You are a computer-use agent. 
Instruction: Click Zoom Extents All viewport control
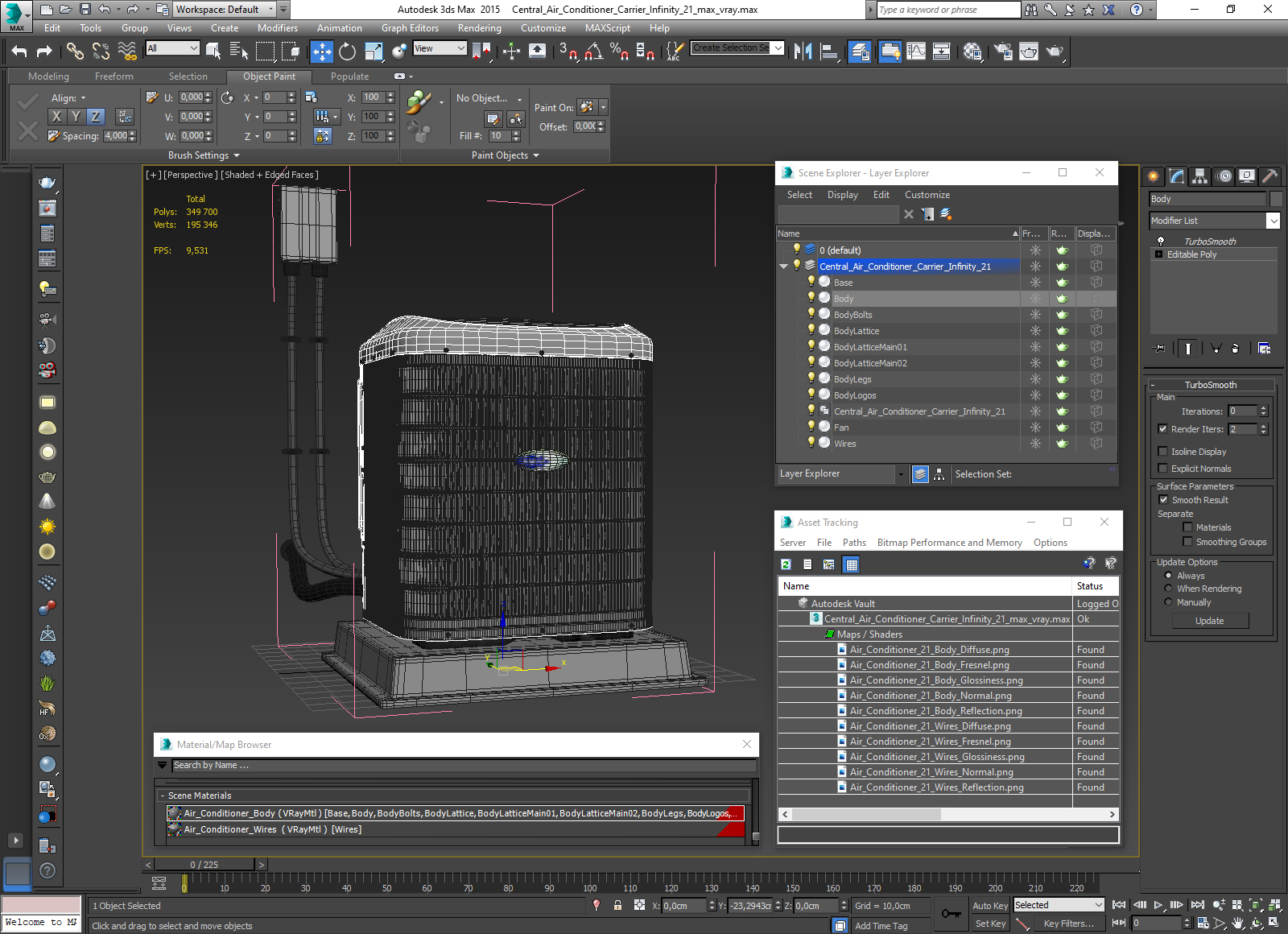click(x=1274, y=905)
